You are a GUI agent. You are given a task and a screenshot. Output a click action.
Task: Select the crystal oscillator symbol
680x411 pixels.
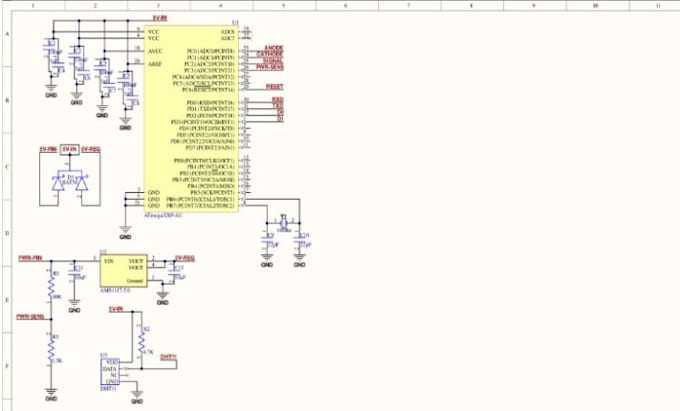click(284, 222)
